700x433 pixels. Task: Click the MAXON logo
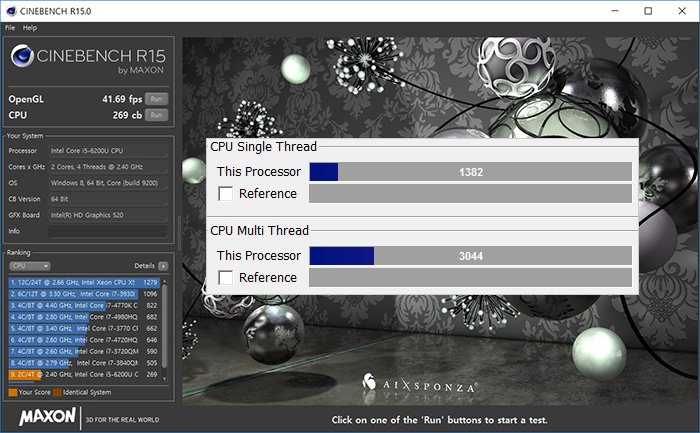(47, 417)
